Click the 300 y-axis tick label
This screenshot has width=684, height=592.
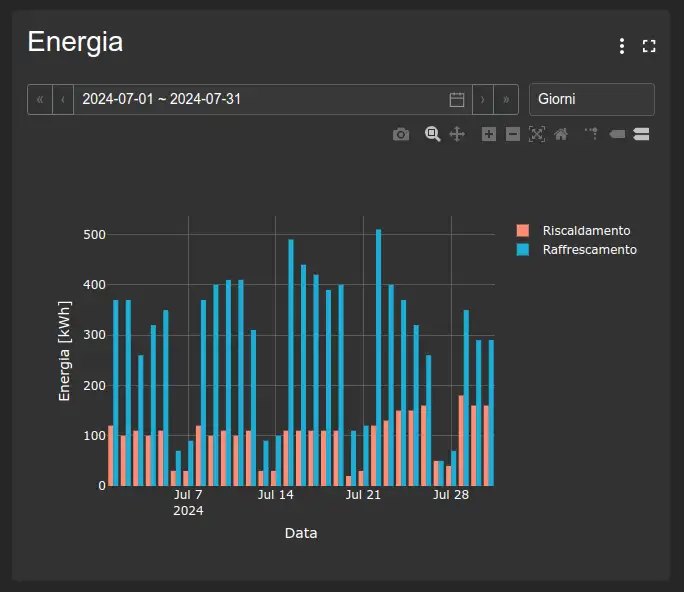[95, 335]
